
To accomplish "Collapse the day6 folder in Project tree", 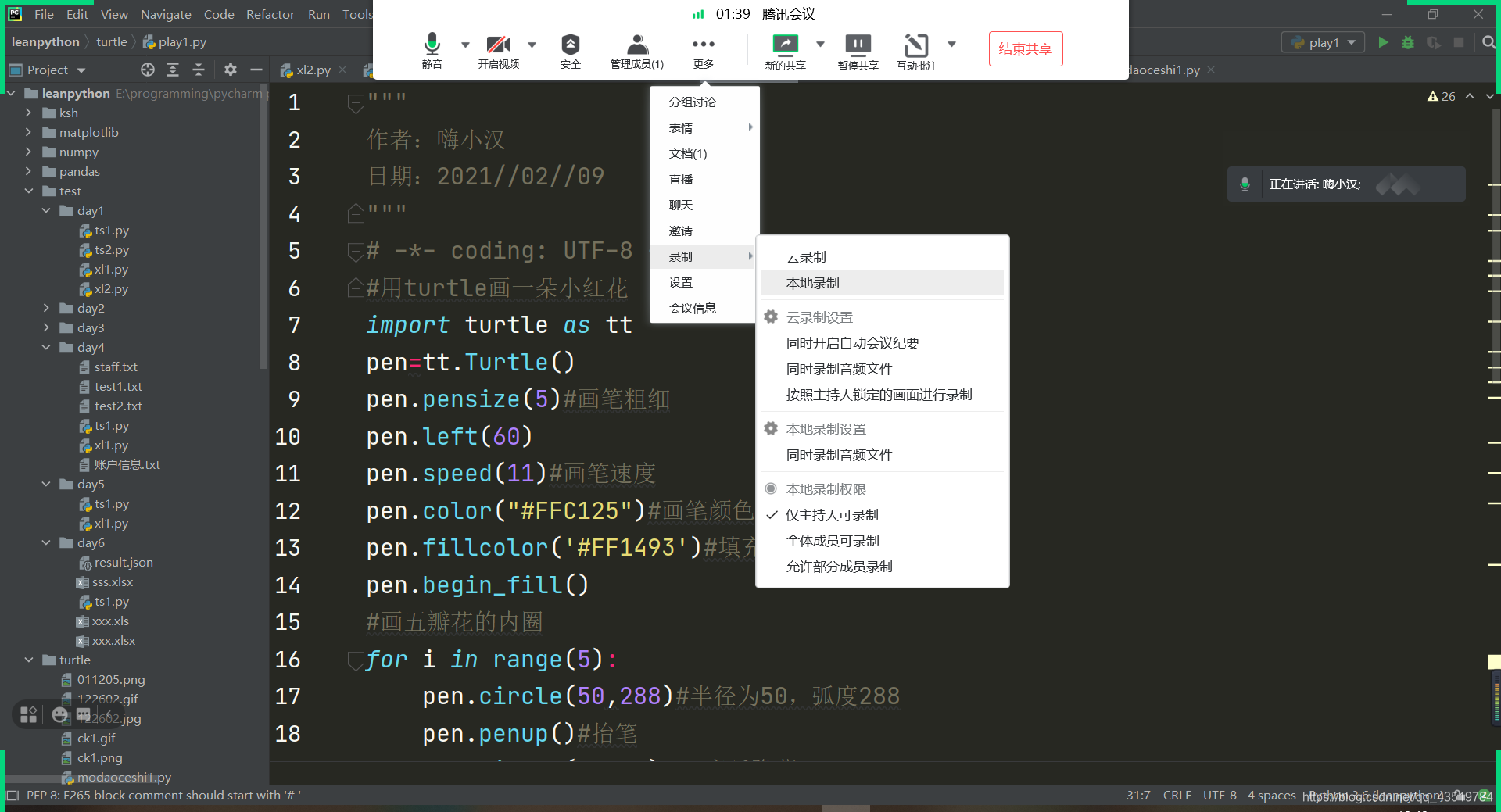I will coord(46,542).
